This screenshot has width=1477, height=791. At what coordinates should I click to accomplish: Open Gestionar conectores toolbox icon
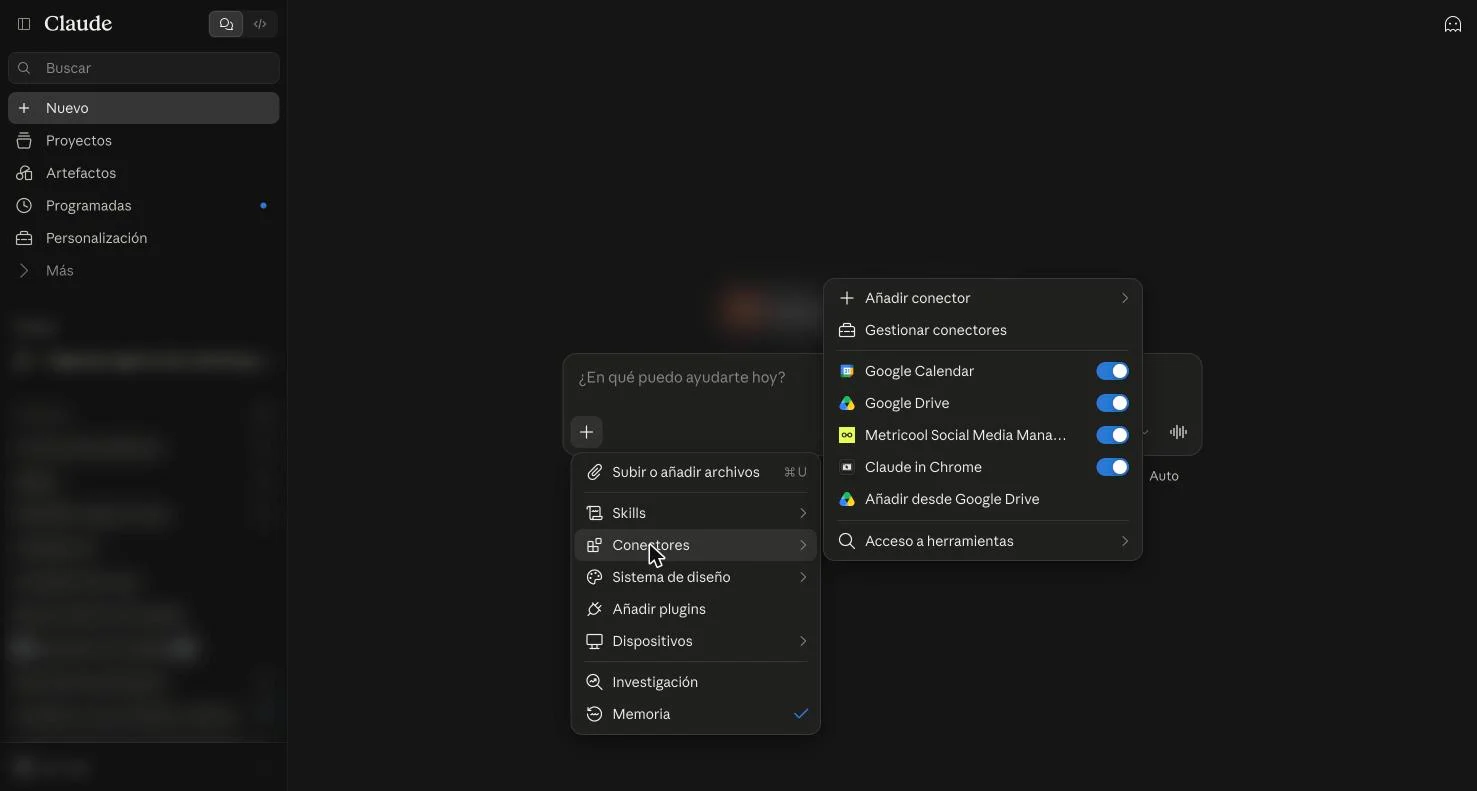[847, 330]
